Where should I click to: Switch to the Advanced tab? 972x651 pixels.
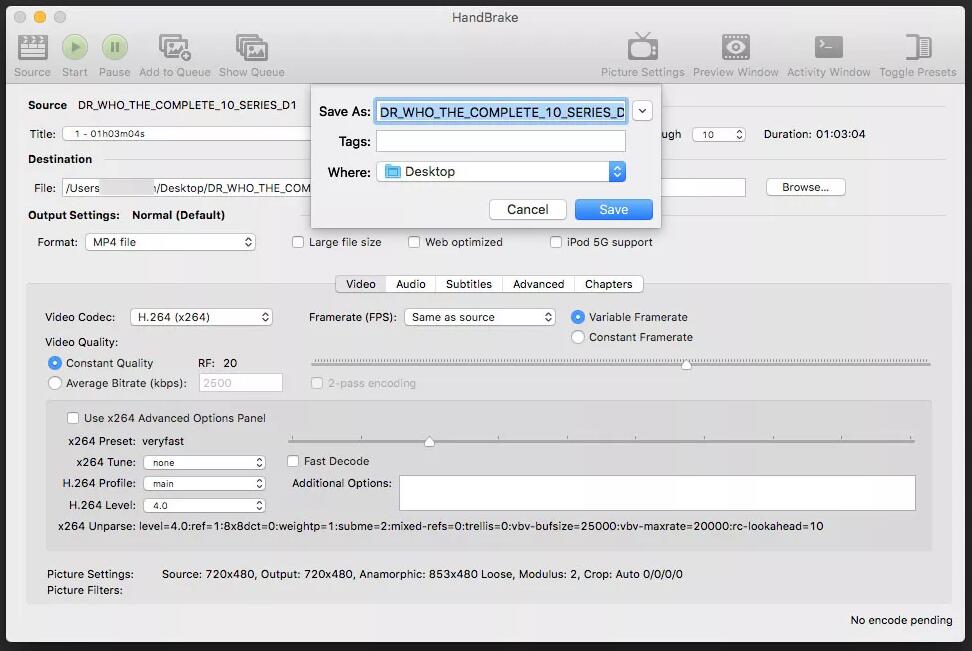click(x=538, y=284)
